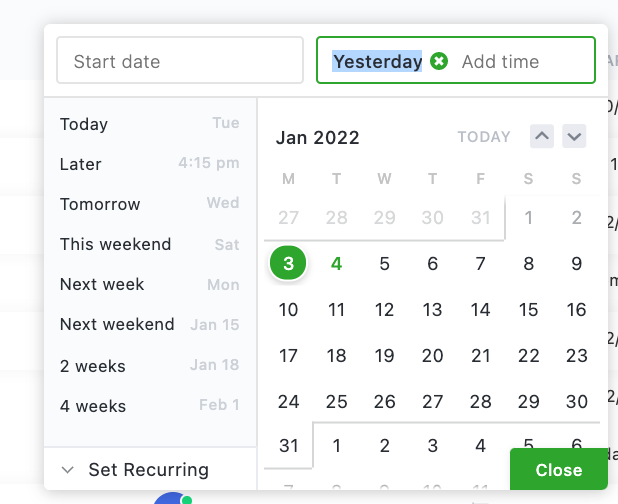618x504 pixels.
Task: Select the This weekend option
Action: [x=150, y=244]
